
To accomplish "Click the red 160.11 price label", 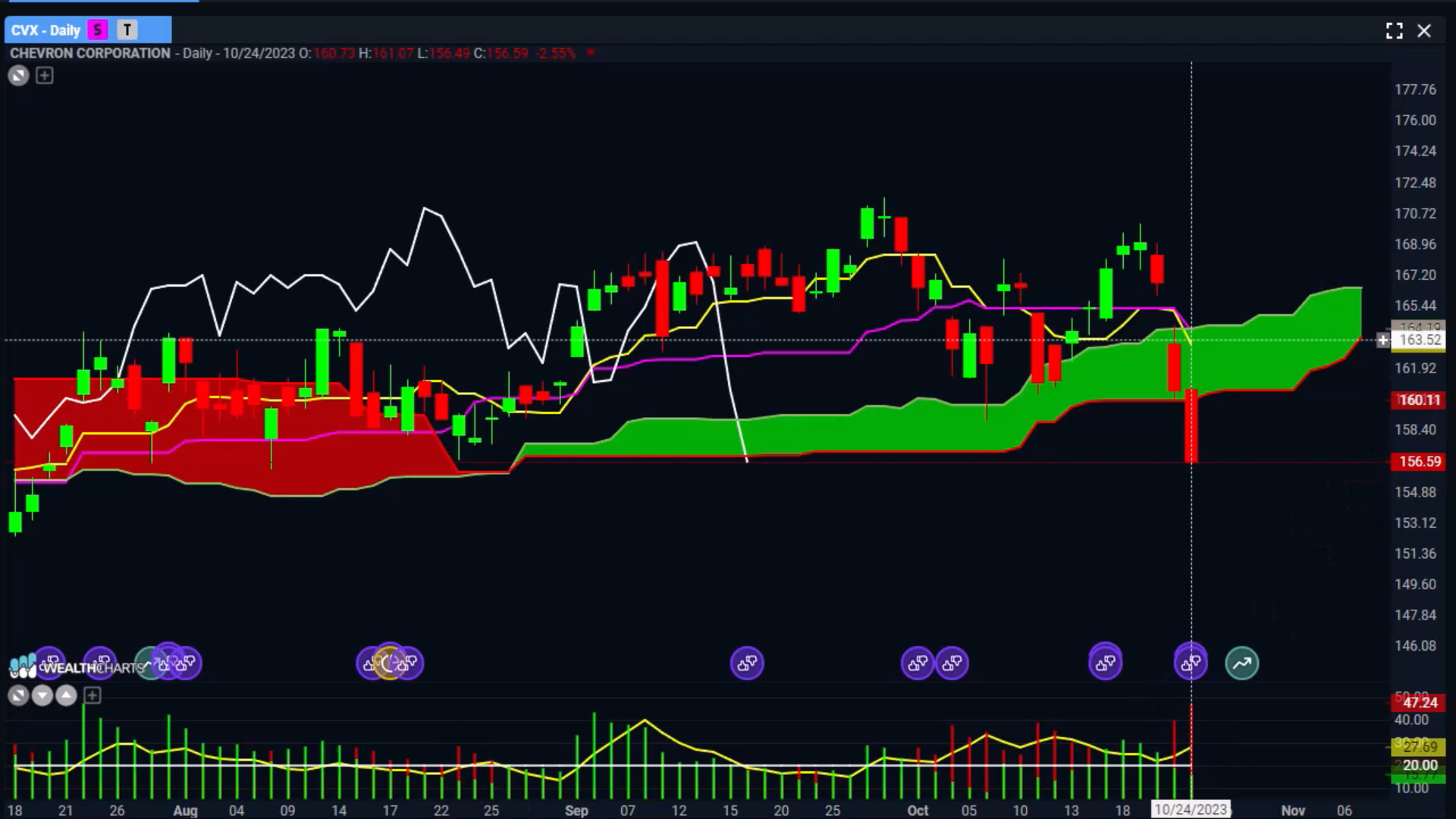I will point(1418,400).
